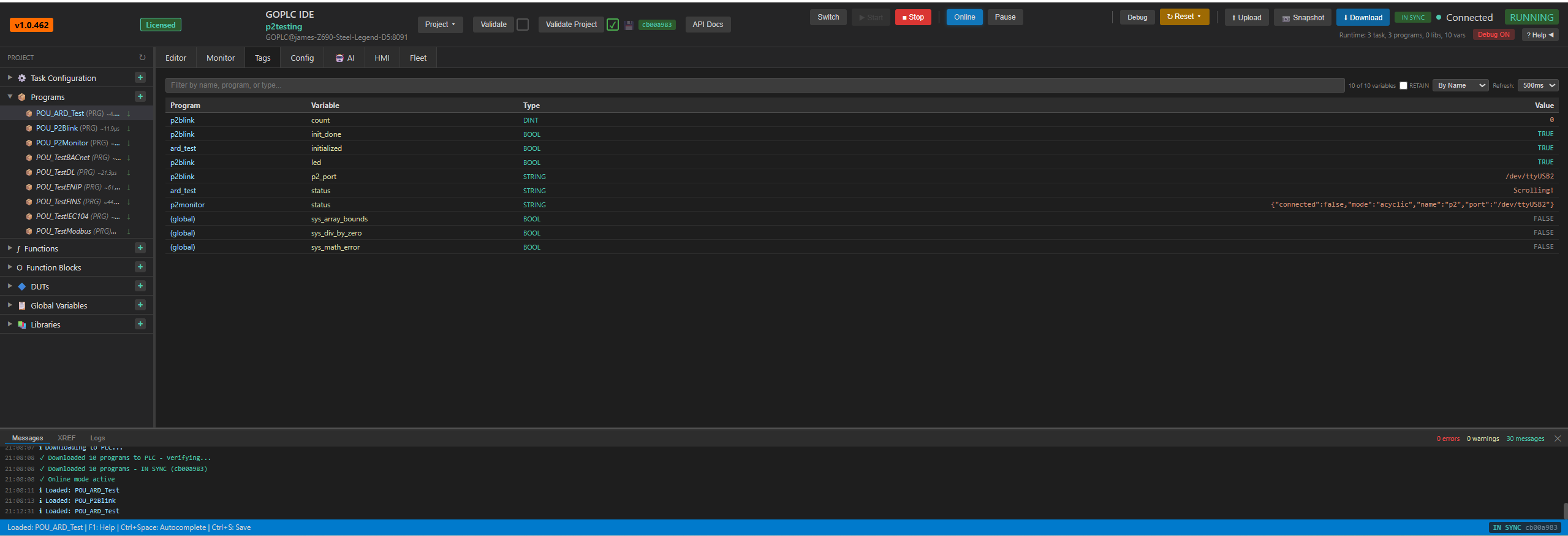Open the Project dropdown menu

[440, 25]
